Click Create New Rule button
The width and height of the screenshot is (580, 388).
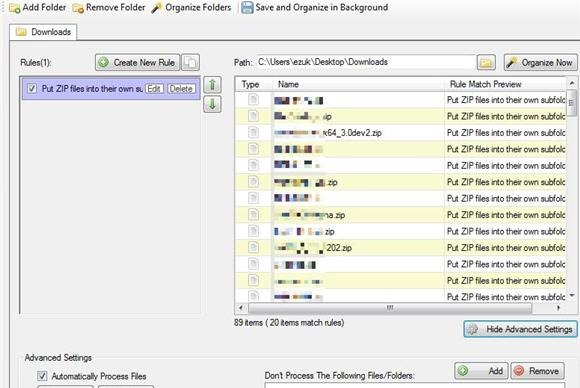(137, 62)
